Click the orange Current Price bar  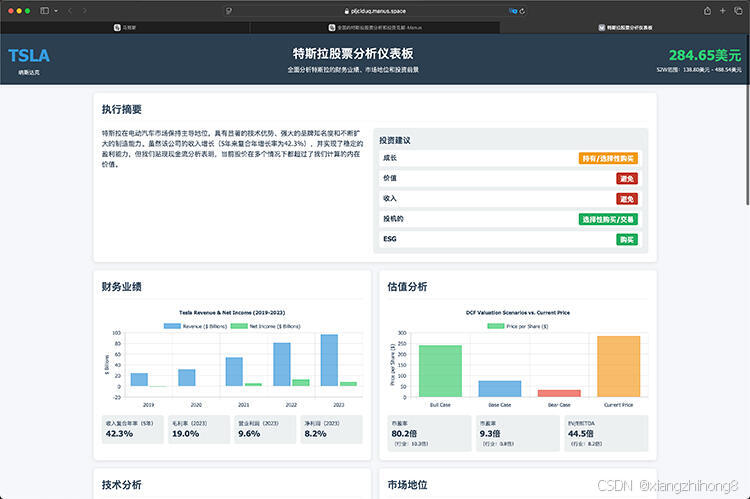[x=618, y=366]
